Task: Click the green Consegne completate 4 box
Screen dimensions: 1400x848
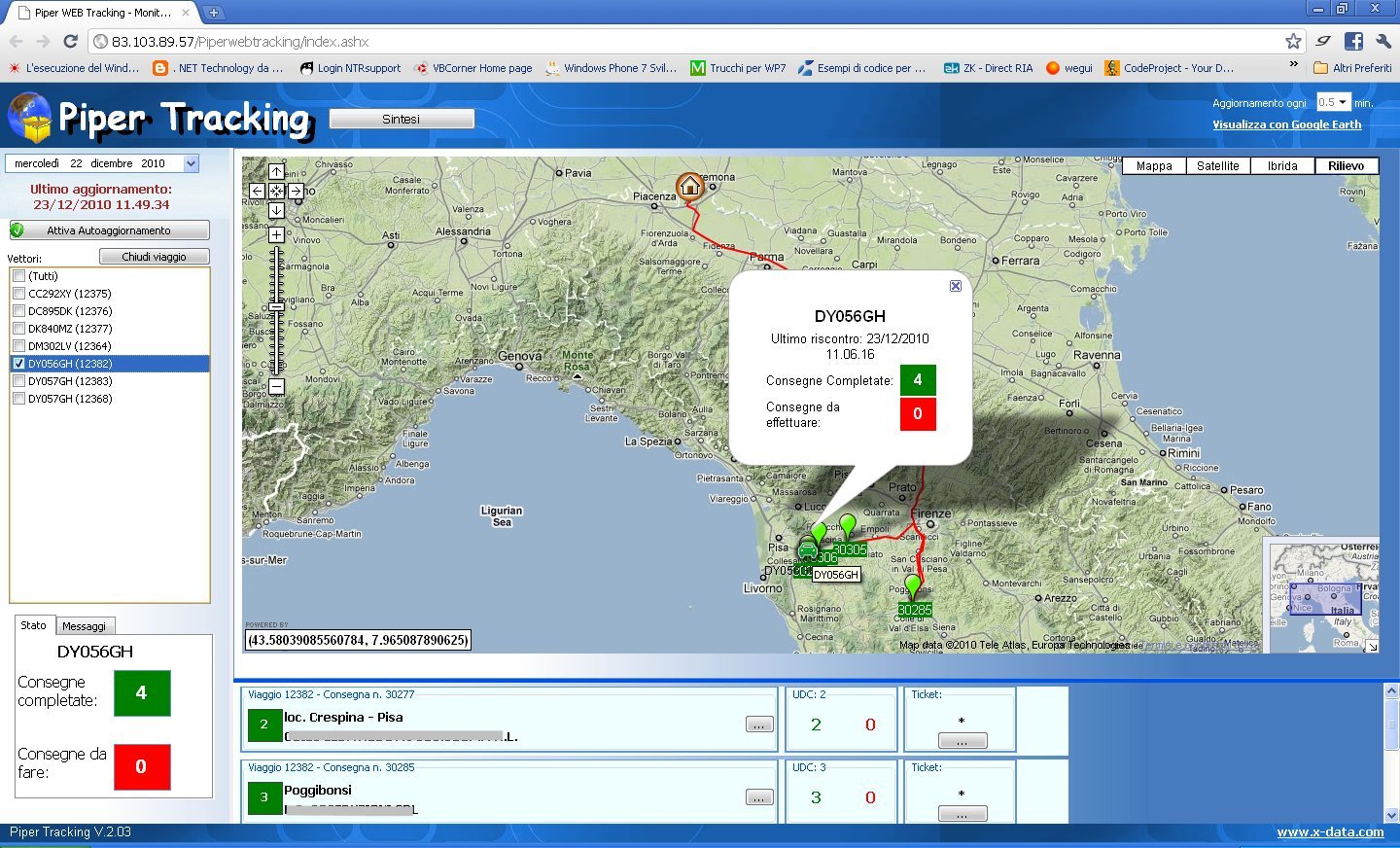Action: click(142, 693)
